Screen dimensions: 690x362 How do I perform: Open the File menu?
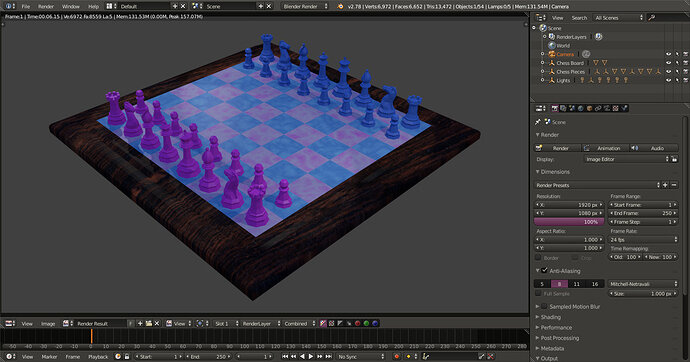[x=26, y=6]
